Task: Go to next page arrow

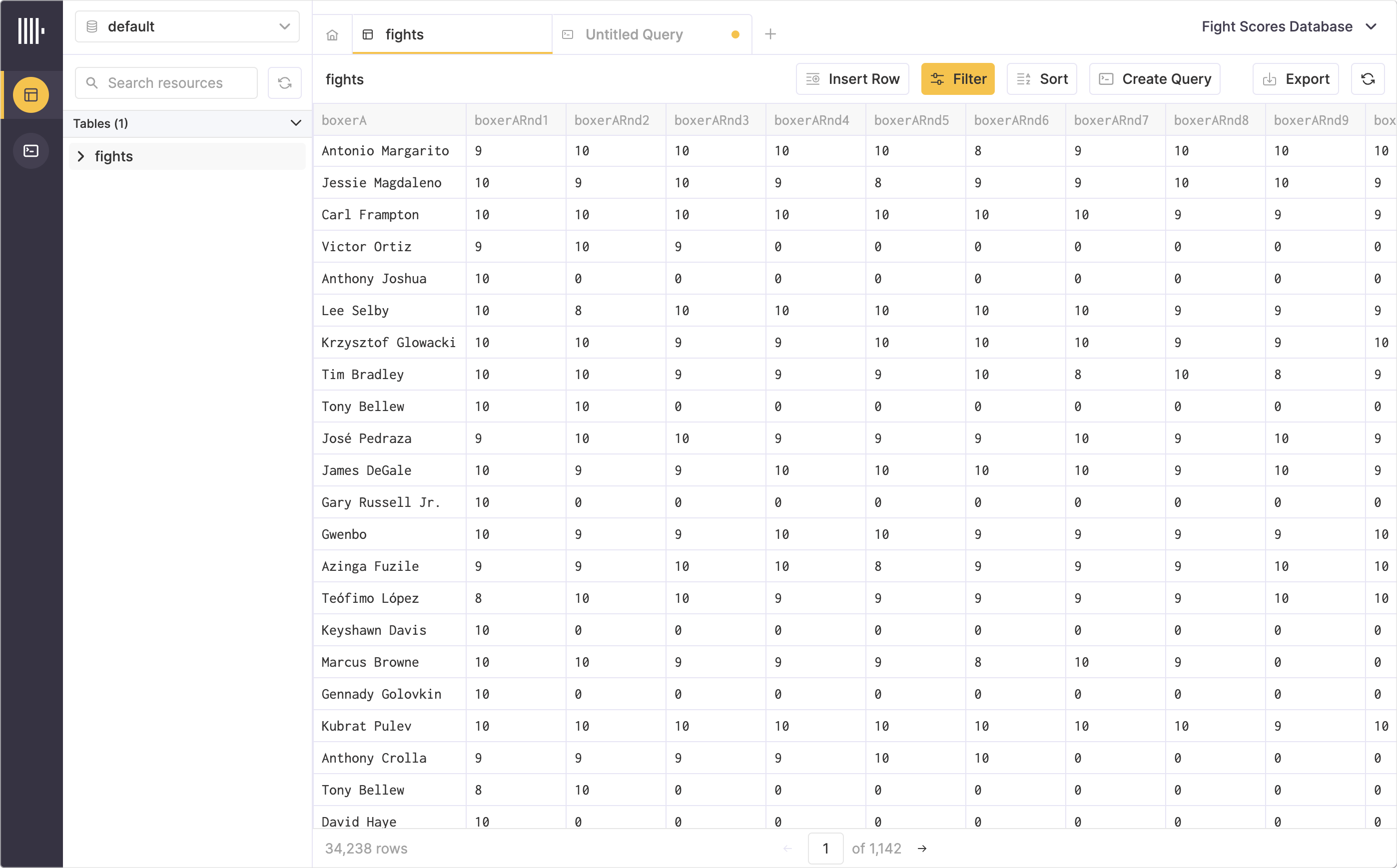Action: tap(922, 849)
